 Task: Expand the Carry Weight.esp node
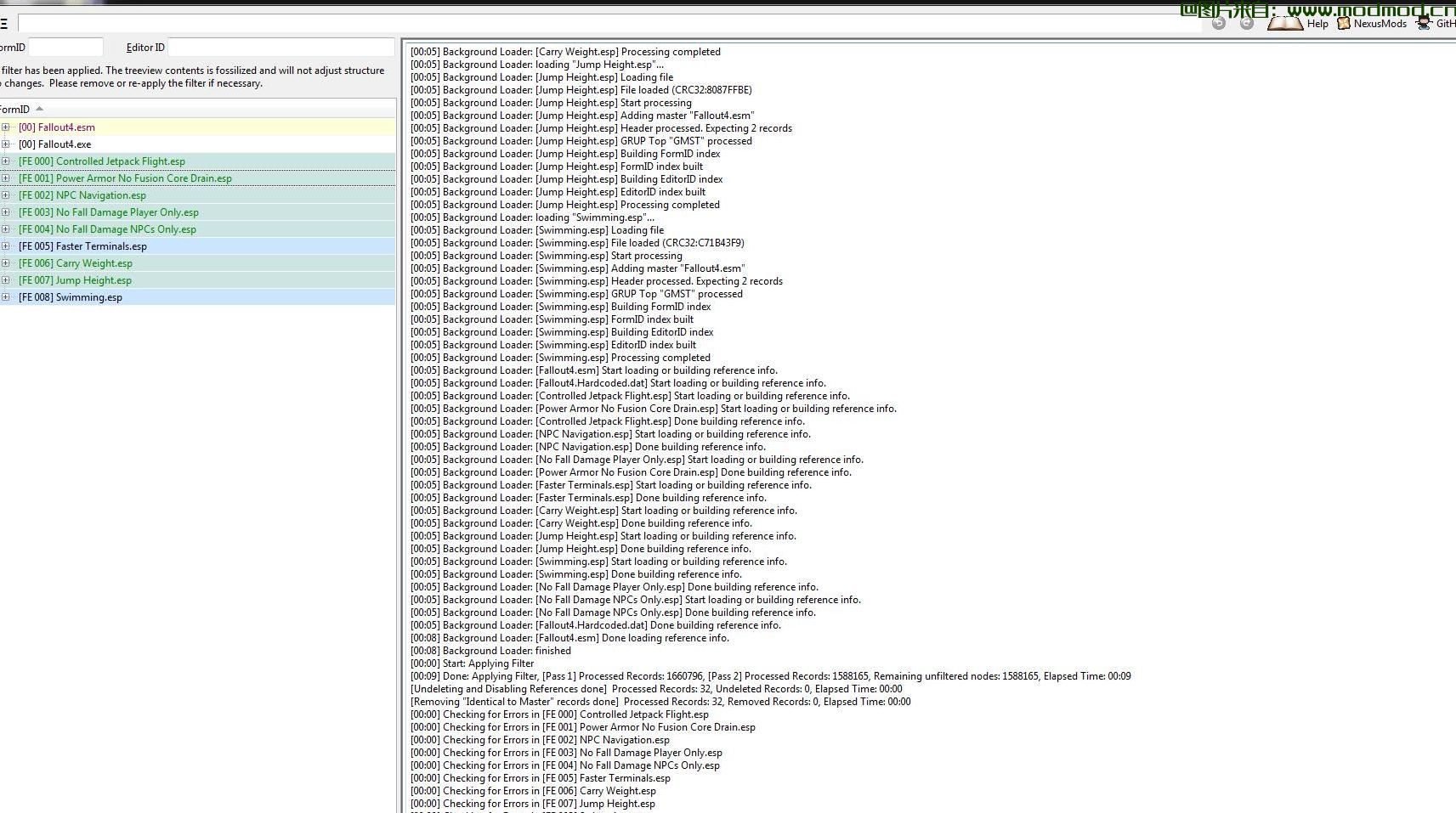(x=5, y=263)
